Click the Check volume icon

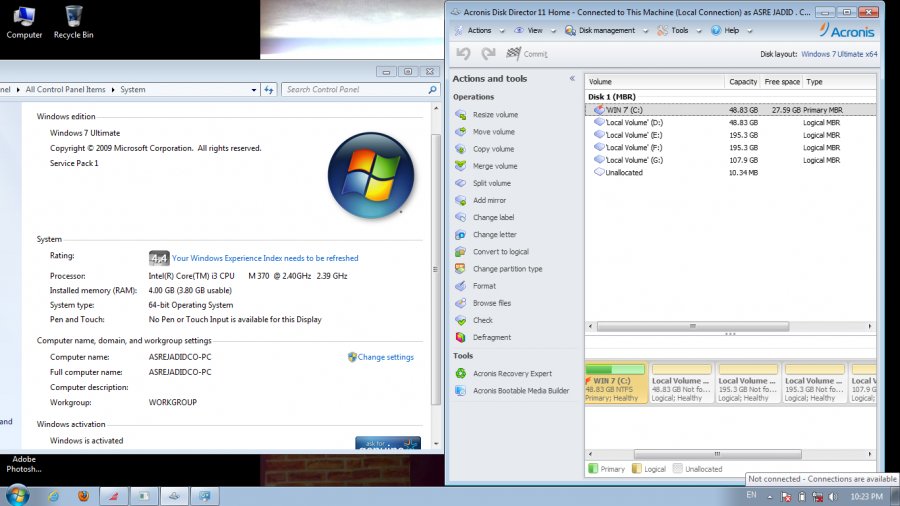pos(460,320)
